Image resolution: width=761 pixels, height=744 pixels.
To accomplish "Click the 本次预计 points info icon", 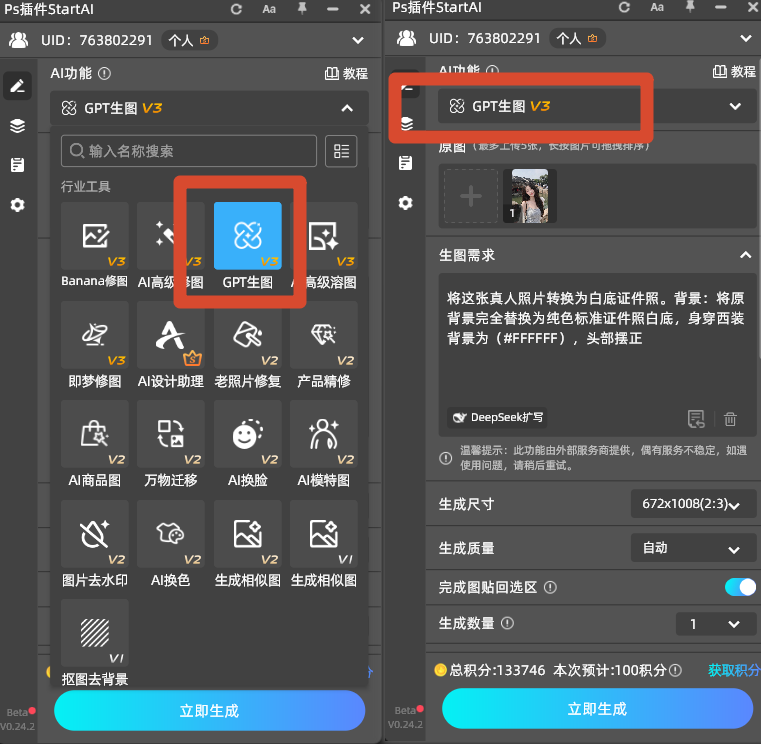I will (675, 670).
